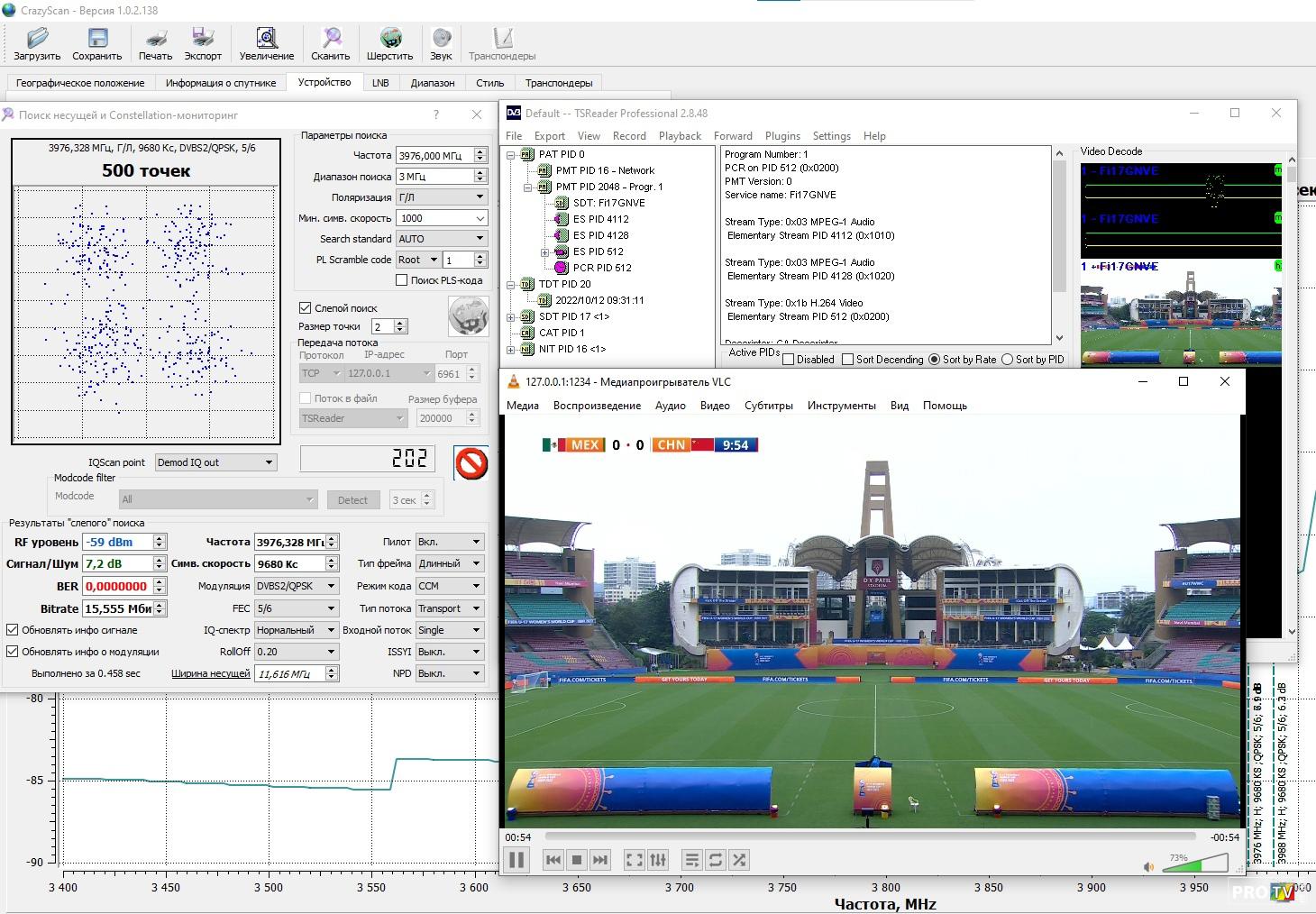Image resolution: width=1316 pixels, height=914 pixels.
Task: Switch to the LNB tab
Action: click(380, 83)
